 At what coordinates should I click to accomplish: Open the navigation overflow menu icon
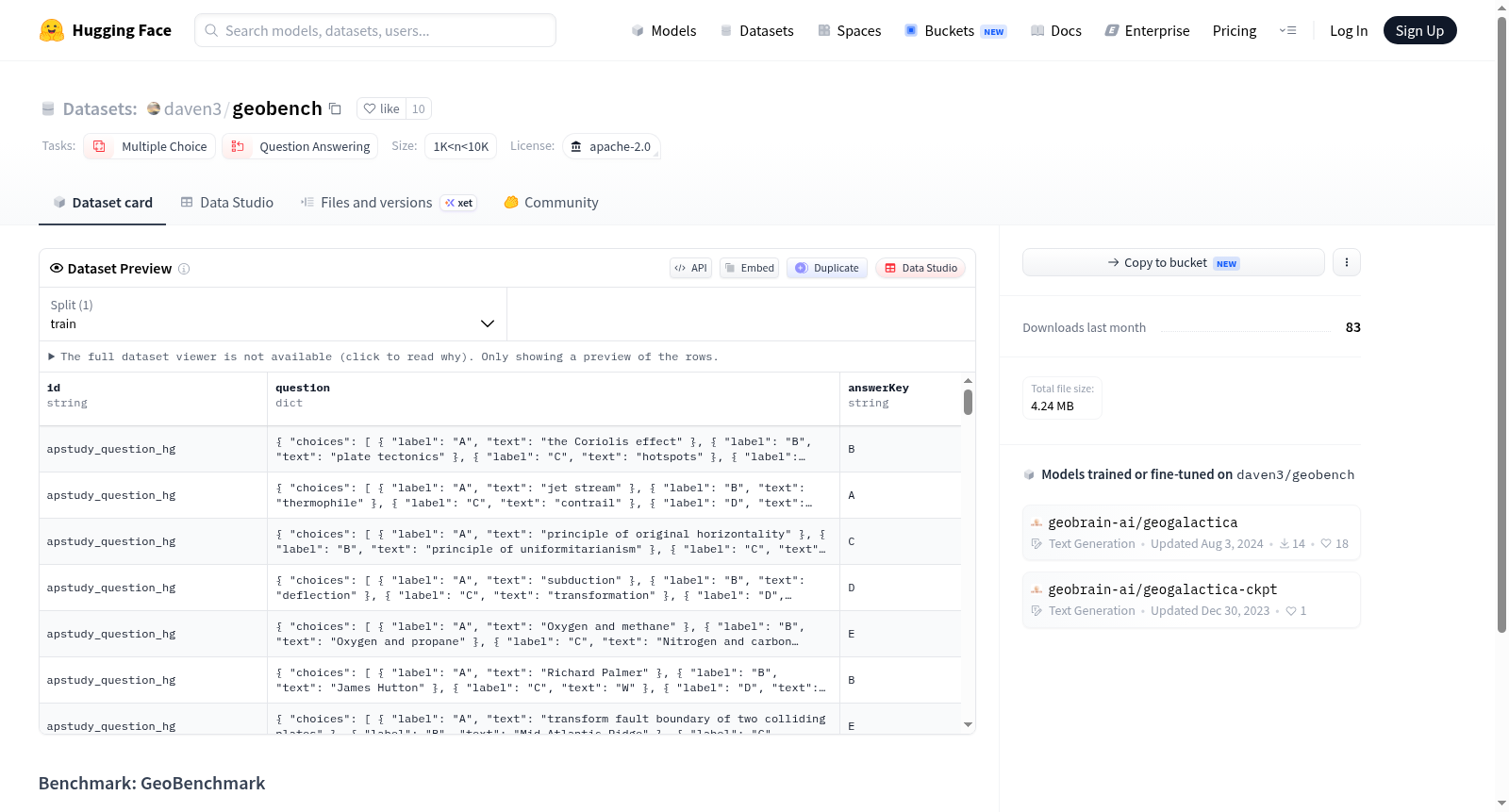(x=1287, y=30)
